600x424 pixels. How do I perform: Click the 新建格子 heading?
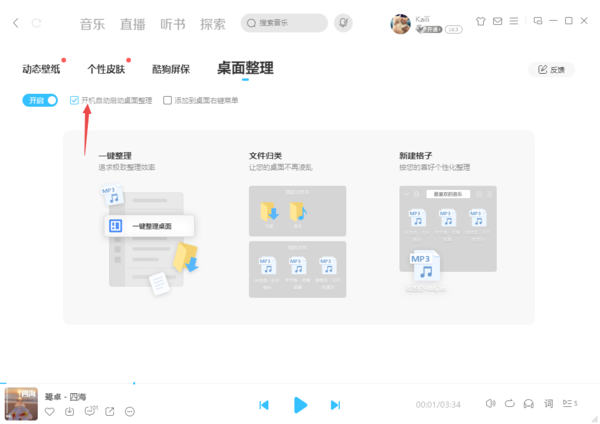[x=416, y=156]
